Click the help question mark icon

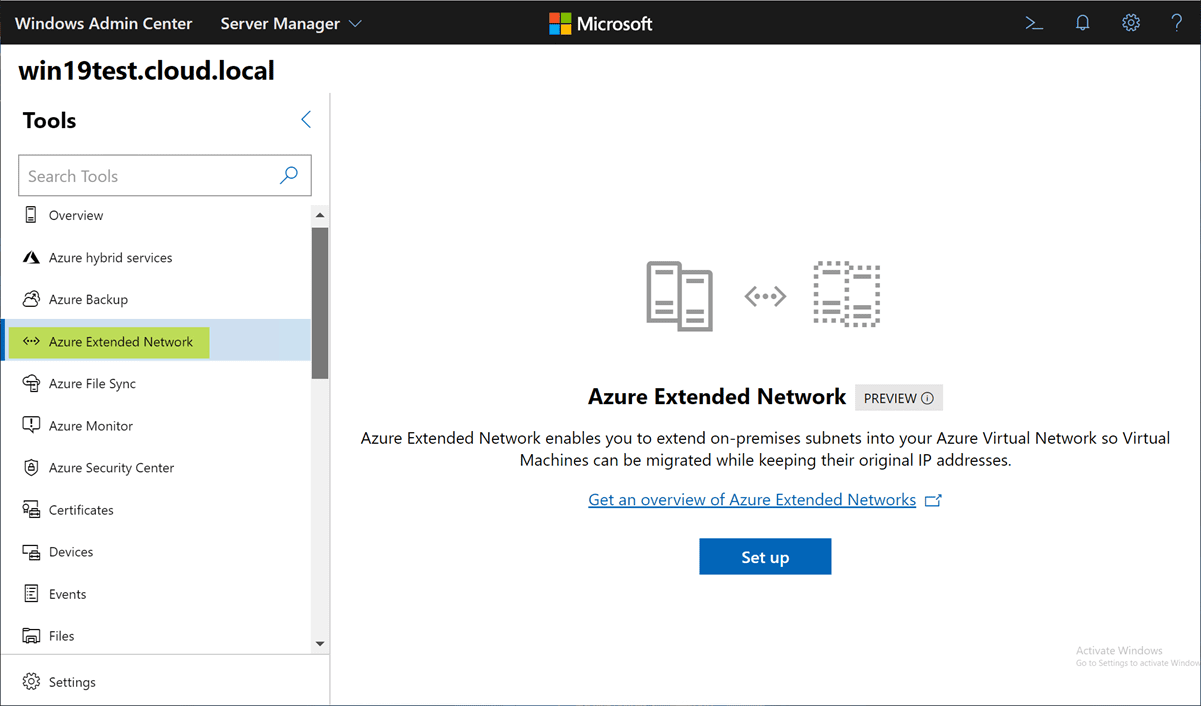tap(1177, 23)
